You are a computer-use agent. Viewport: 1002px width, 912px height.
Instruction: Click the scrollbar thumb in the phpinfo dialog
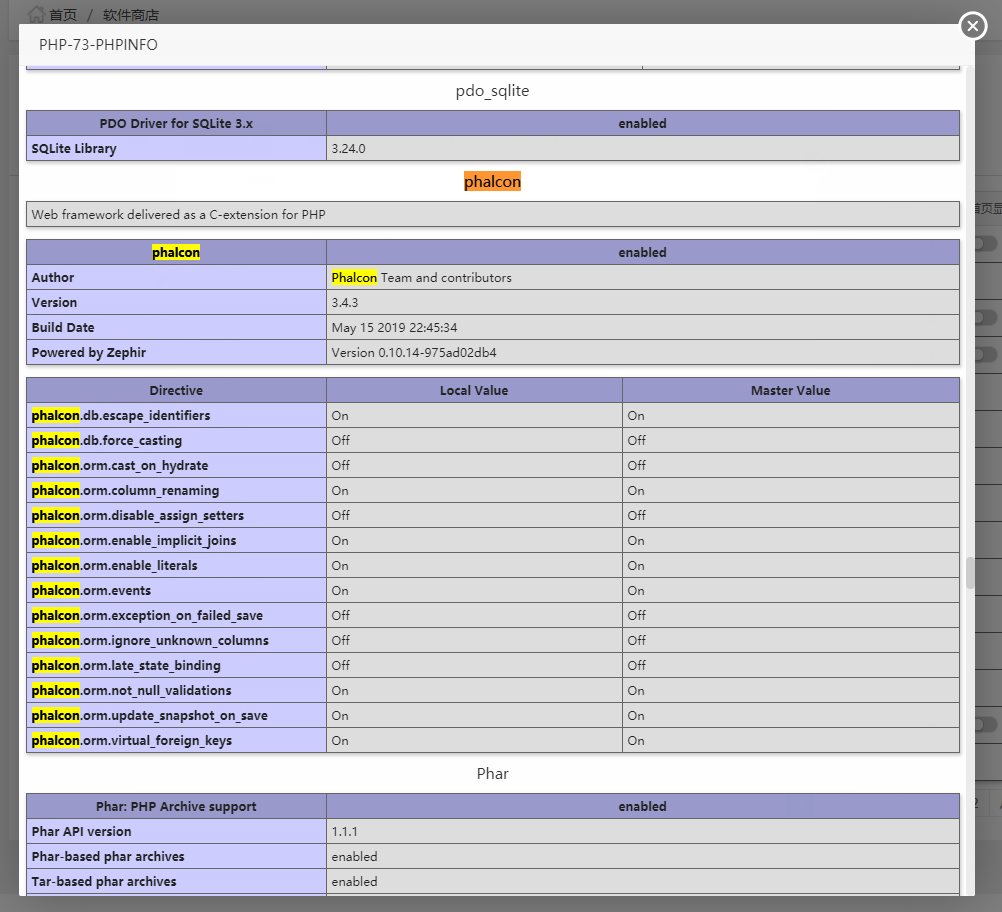[969, 573]
